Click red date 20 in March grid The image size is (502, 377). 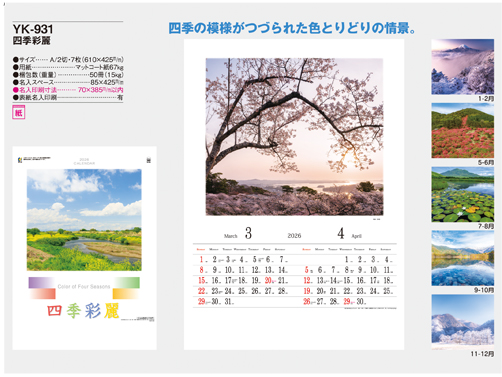[x=268, y=280]
